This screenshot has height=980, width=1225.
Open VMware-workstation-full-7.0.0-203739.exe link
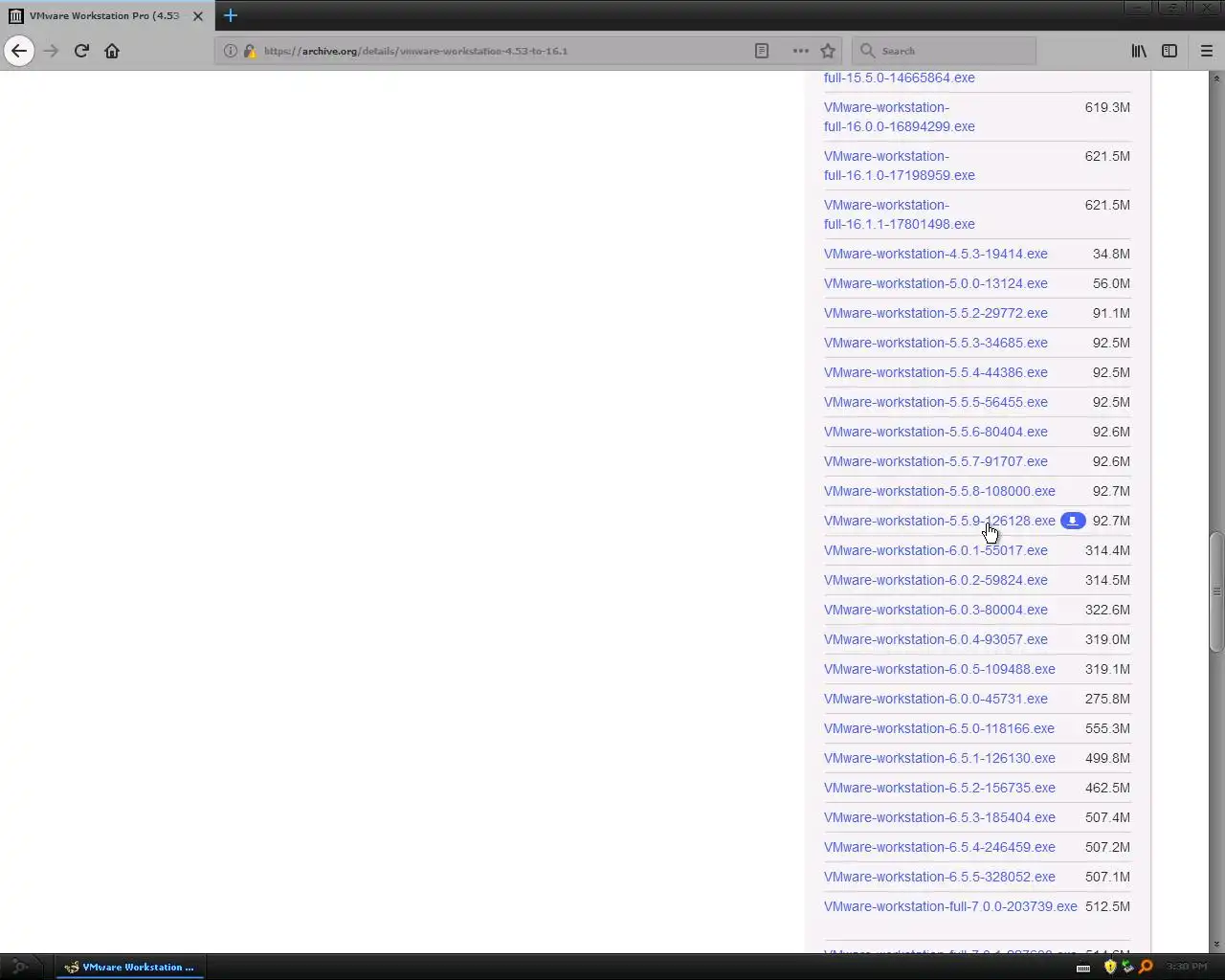click(x=950, y=906)
